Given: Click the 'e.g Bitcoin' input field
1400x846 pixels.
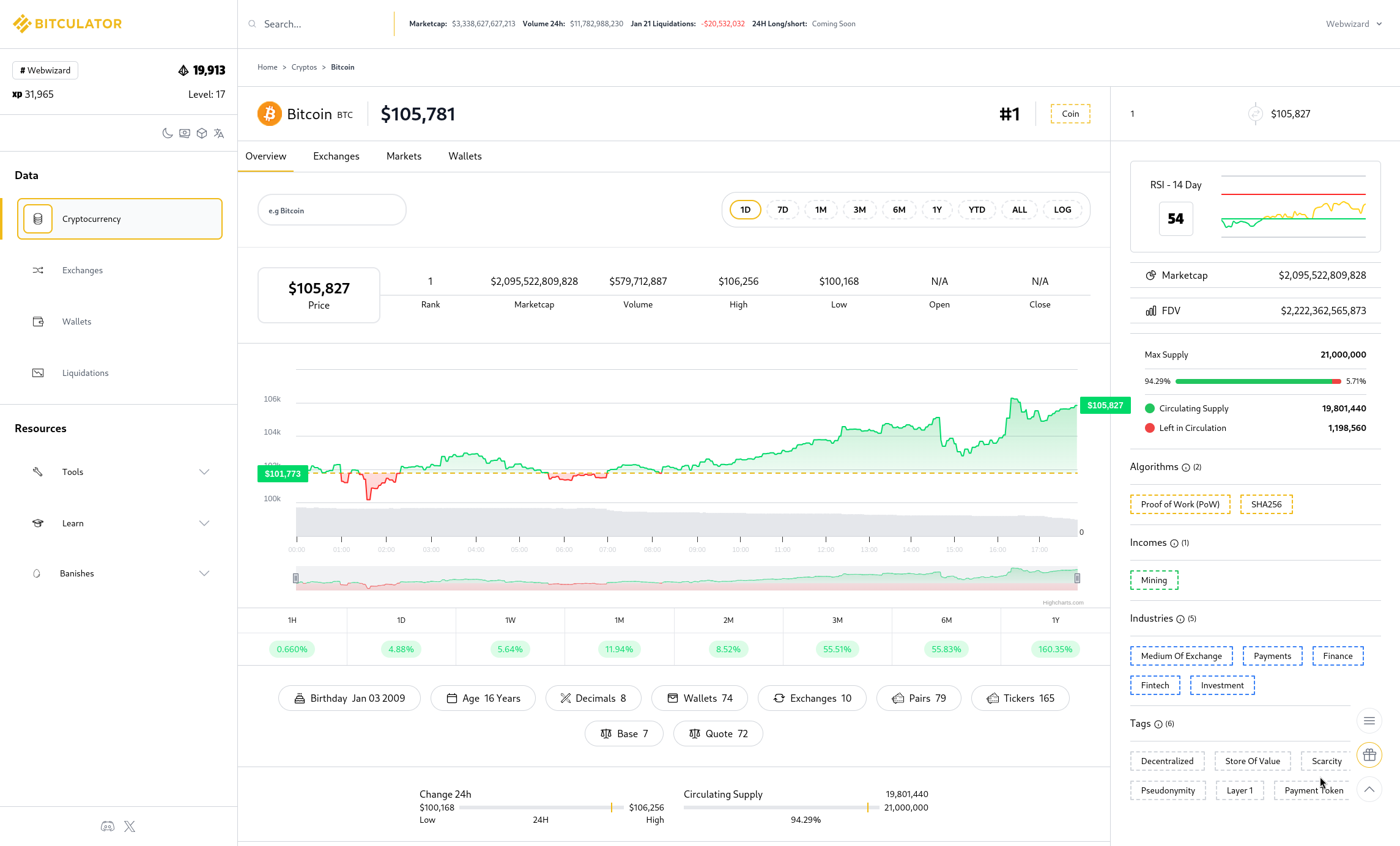Looking at the screenshot, I should pos(332,210).
